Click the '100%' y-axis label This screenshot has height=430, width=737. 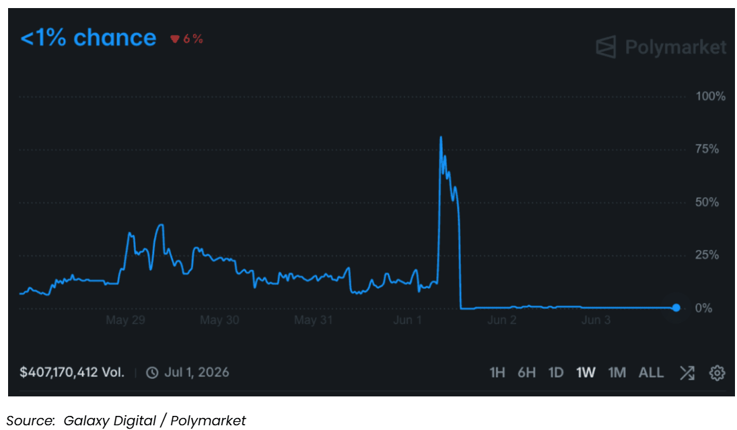click(x=711, y=96)
